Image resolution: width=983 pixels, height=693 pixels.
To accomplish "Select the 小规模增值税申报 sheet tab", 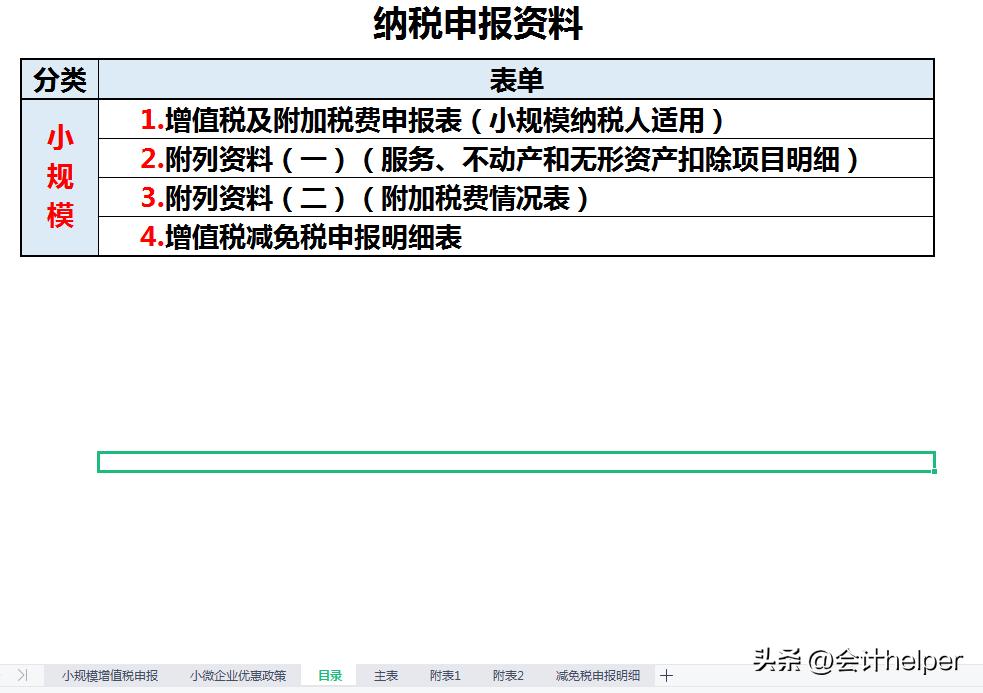I will coord(110,675).
